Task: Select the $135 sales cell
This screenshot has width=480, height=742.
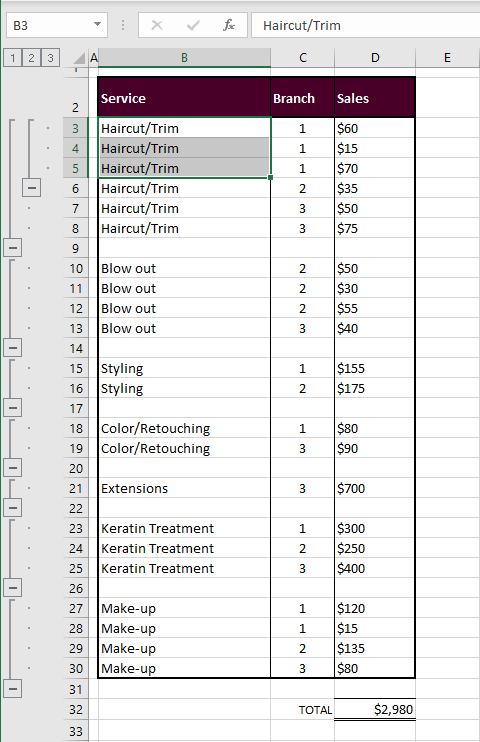Action: point(375,648)
